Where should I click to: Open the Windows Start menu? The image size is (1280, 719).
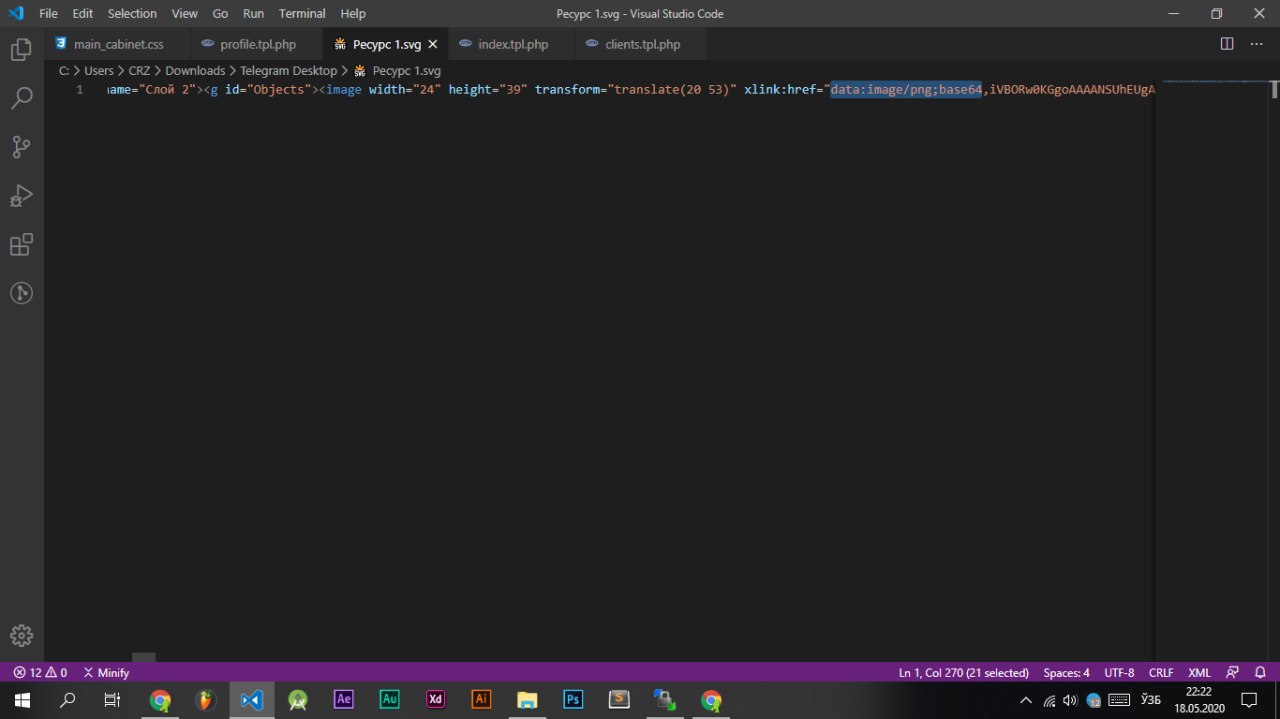pyautogui.click(x=22, y=700)
